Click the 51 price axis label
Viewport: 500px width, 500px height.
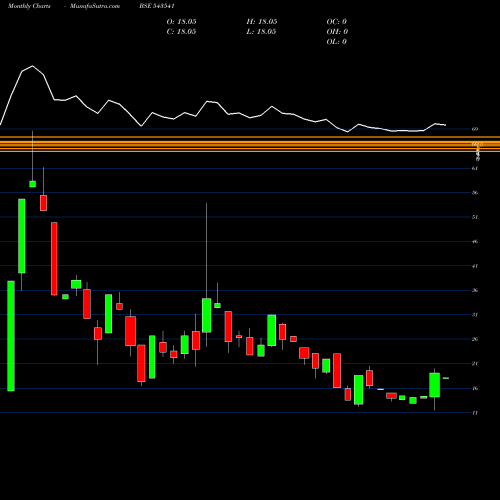[475, 217]
